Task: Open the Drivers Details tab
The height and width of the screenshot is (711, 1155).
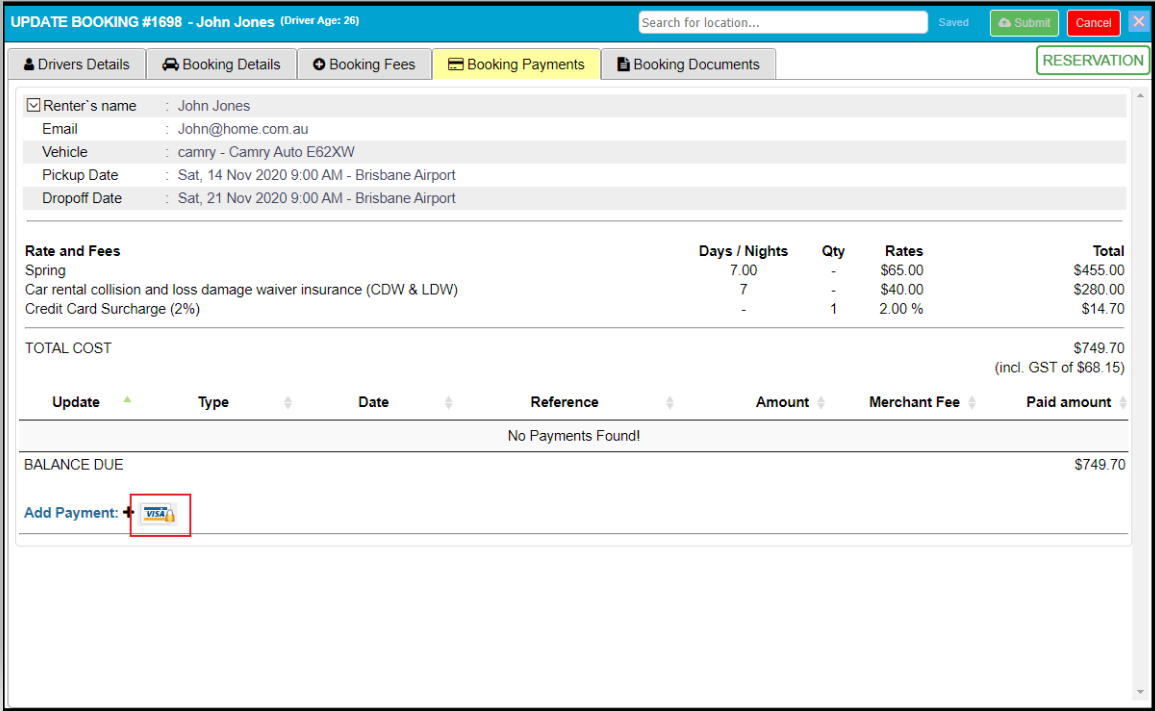Action: (x=77, y=64)
